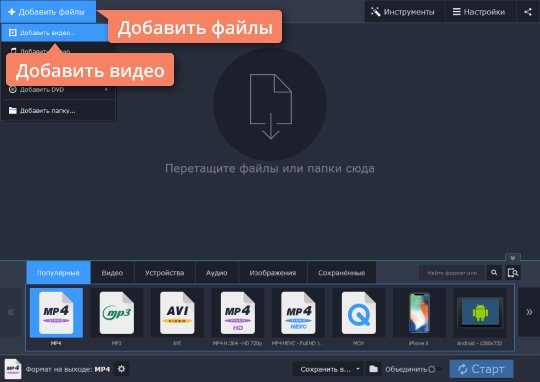Click the output folder icon

click(x=374, y=369)
